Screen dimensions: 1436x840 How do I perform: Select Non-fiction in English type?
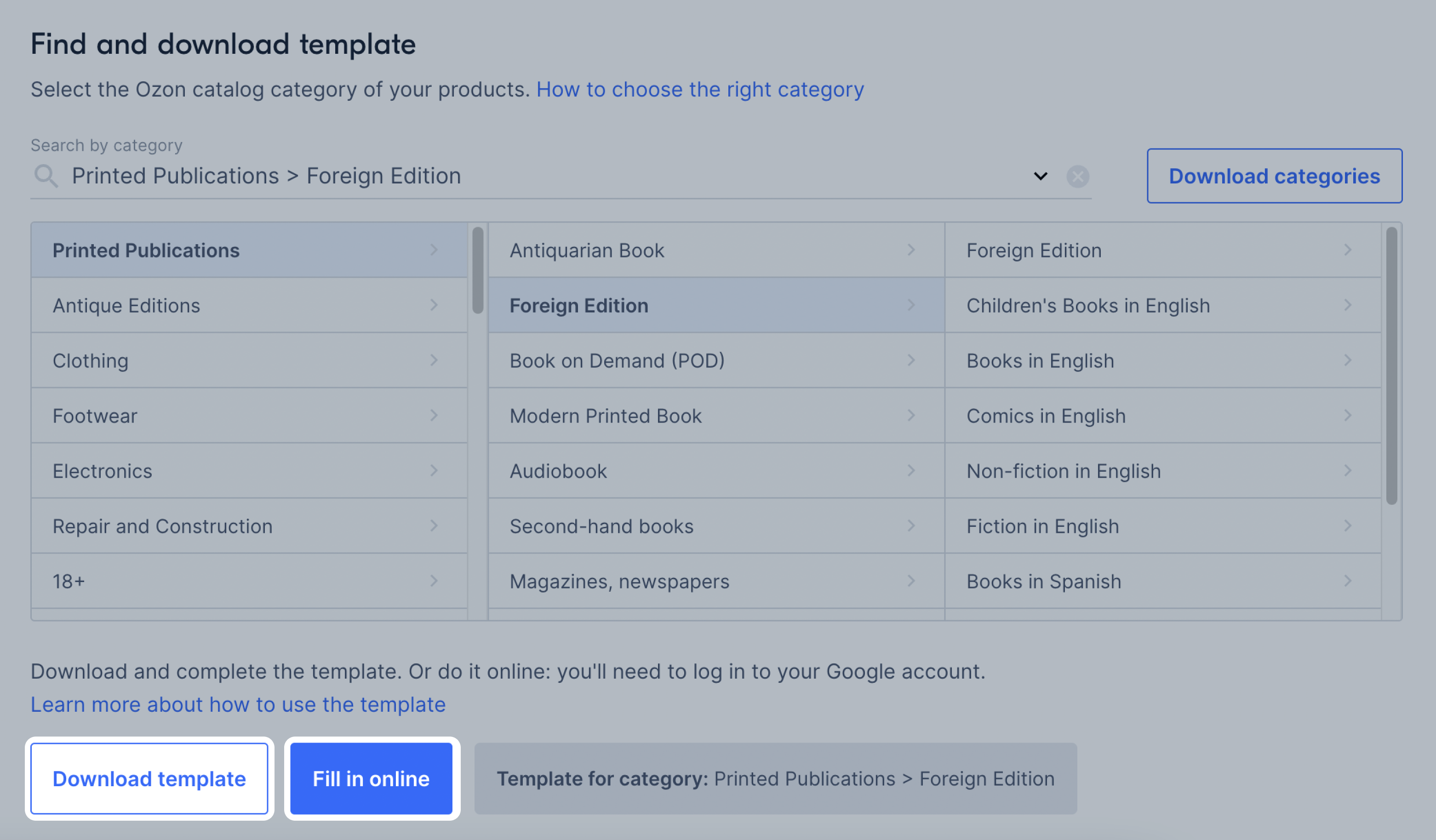1163,471
